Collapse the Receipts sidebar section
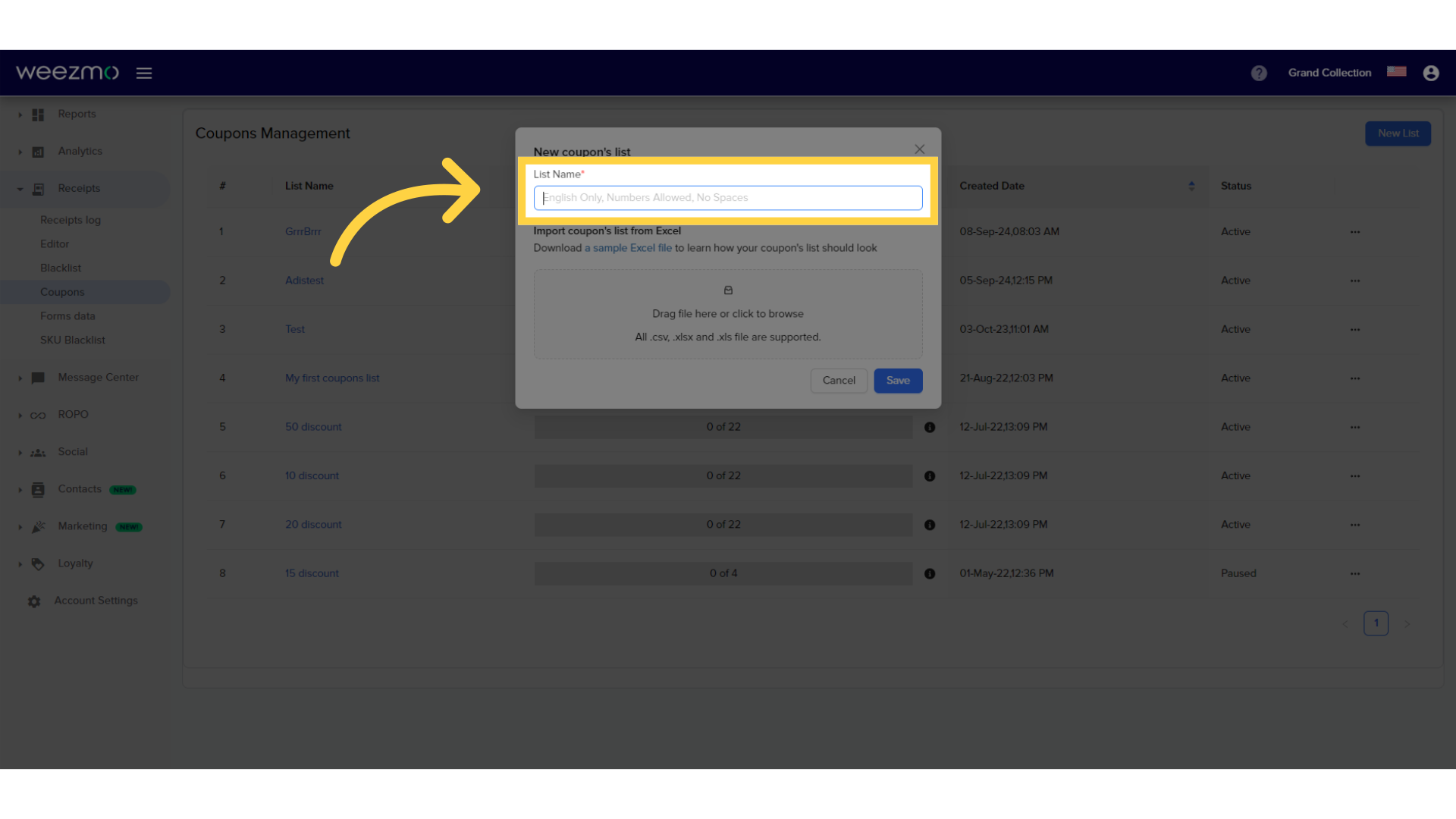This screenshot has height=819, width=1456. tap(20, 189)
